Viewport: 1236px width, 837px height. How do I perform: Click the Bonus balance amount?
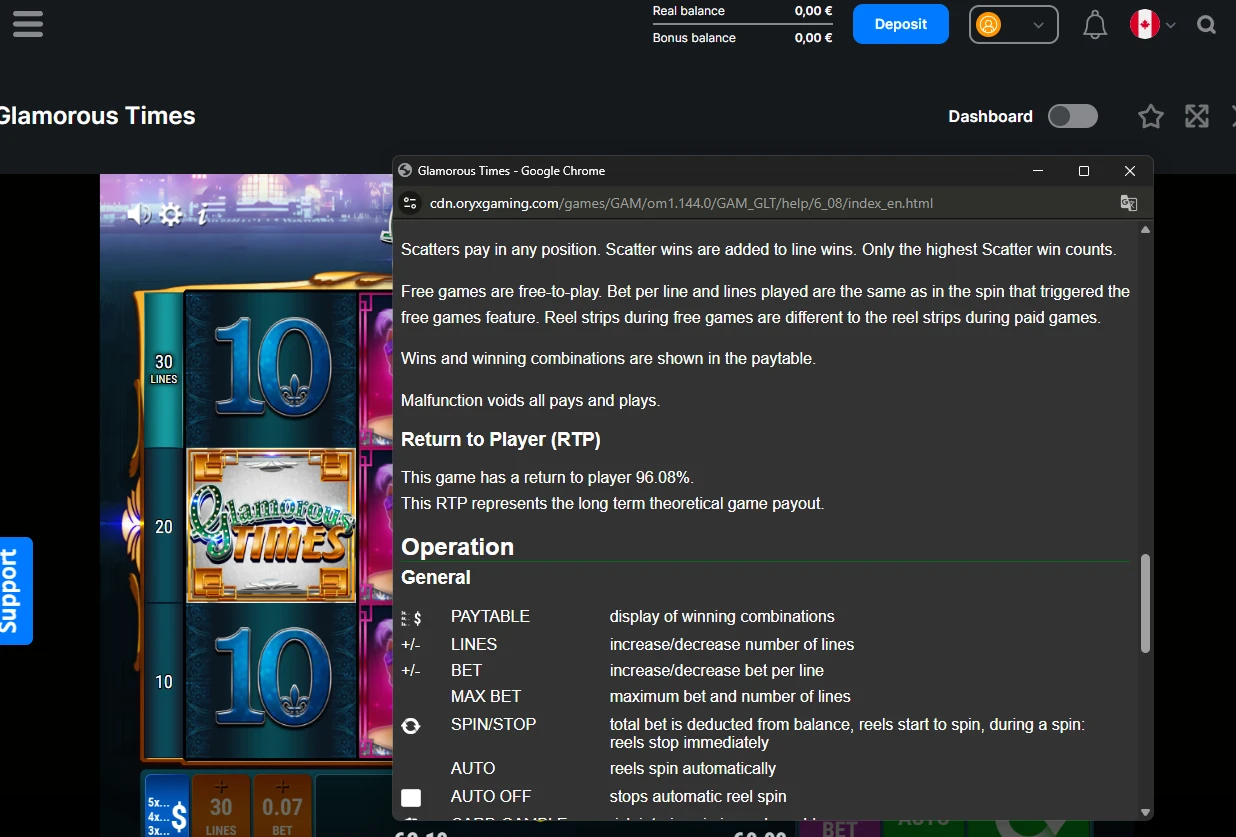click(813, 38)
